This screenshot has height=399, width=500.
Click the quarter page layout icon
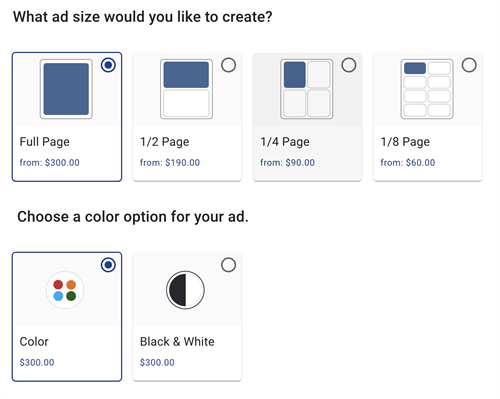click(x=307, y=89)
